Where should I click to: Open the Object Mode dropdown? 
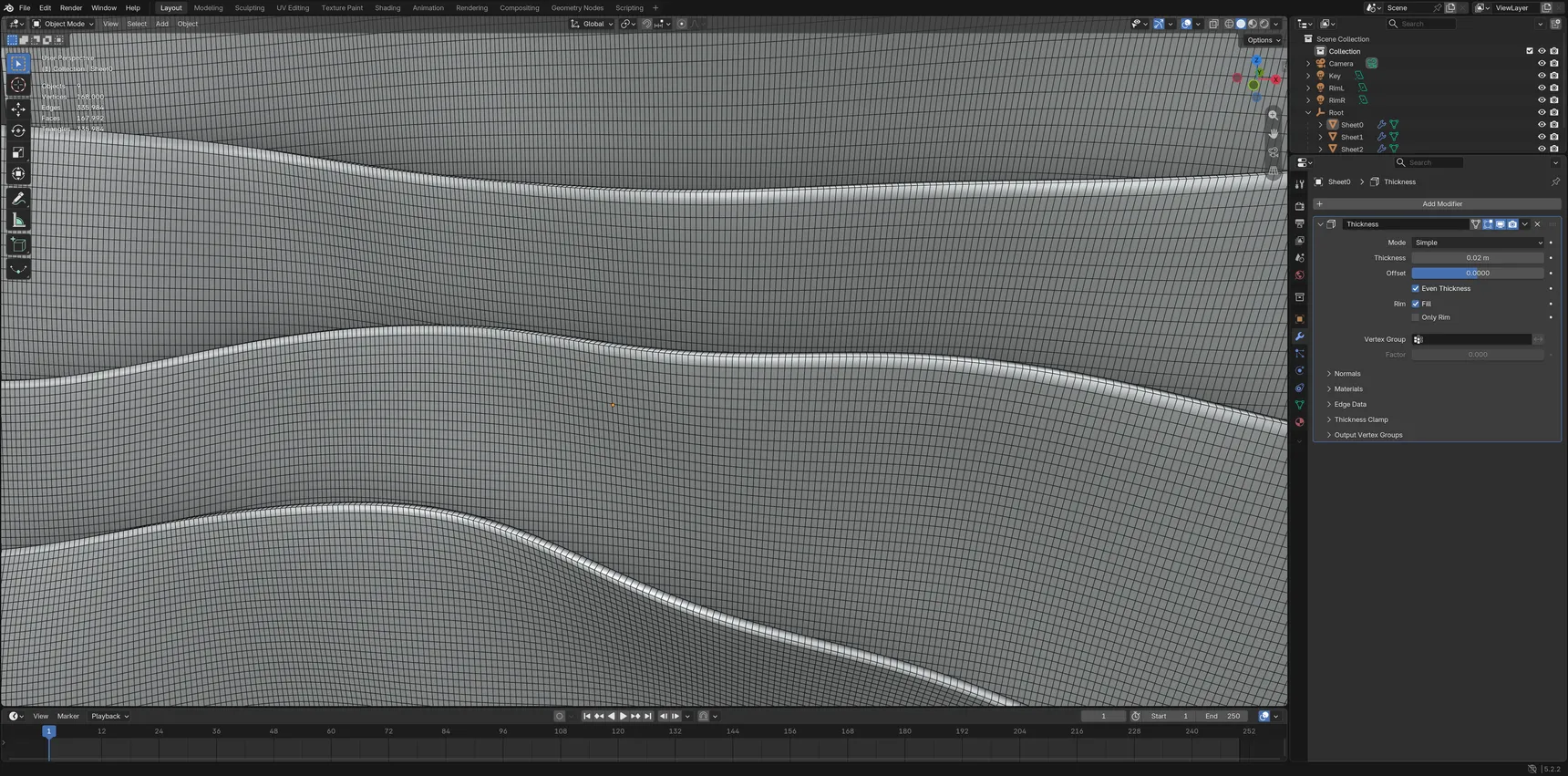(x=63, y=24)
